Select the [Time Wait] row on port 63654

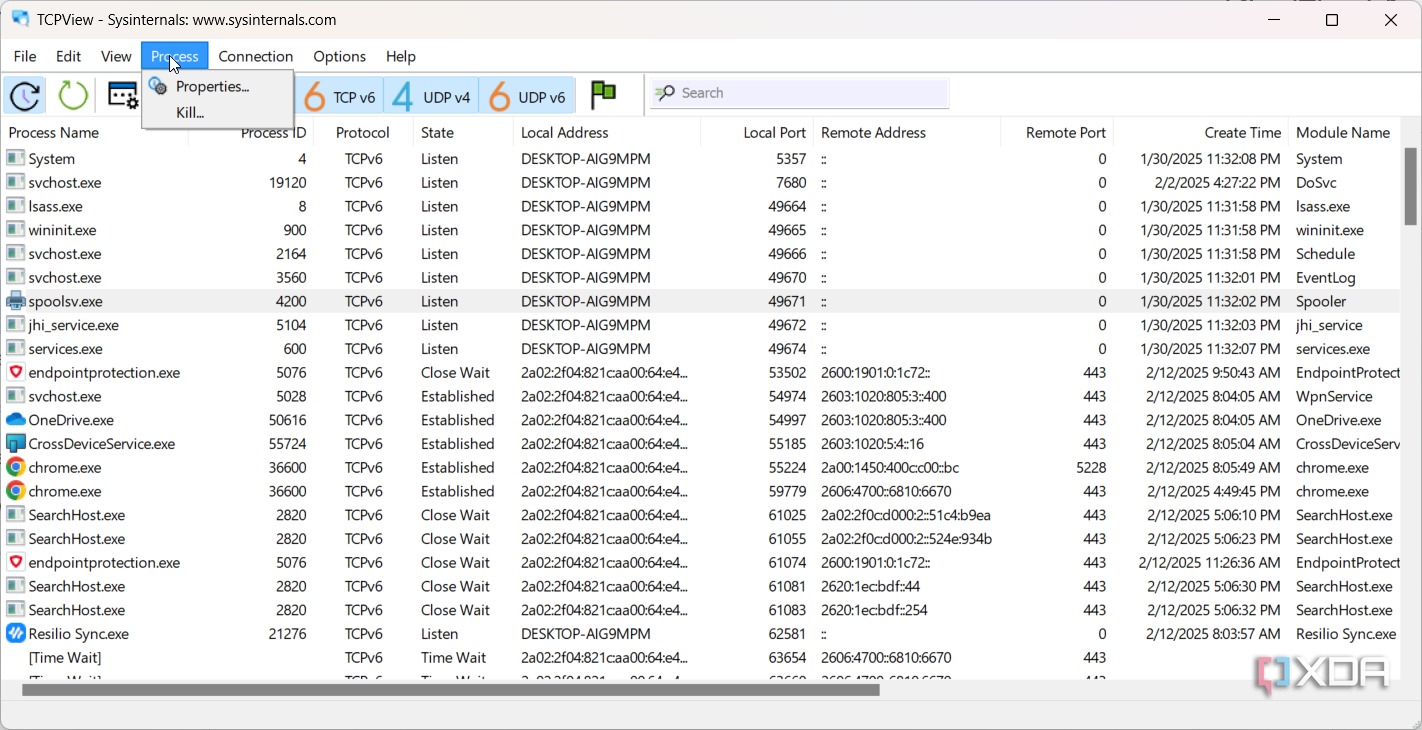point(65,658)
